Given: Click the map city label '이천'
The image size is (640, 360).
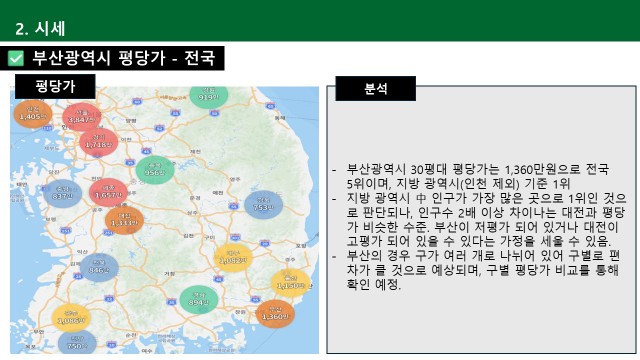Looking at the screenshot, I should pyautogui.click(x=126, y=139).
